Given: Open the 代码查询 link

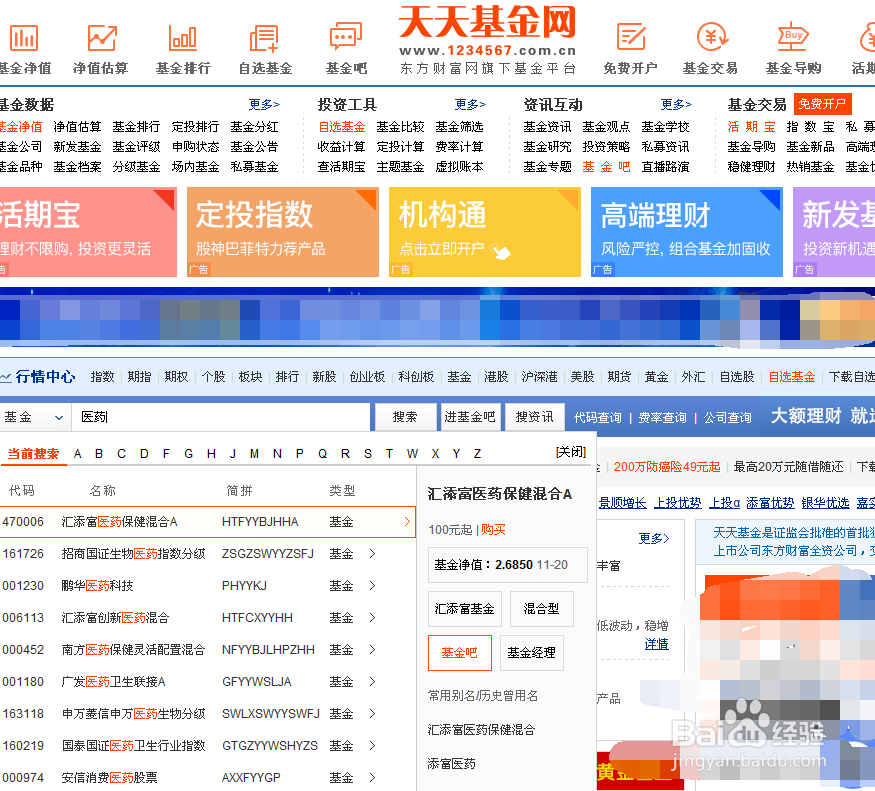Looking at the screenshot, I should tap(597, 418).
